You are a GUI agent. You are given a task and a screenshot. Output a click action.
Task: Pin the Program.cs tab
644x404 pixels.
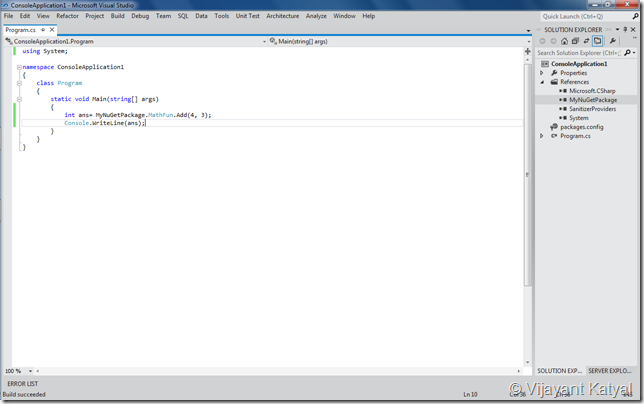(43, 30)
